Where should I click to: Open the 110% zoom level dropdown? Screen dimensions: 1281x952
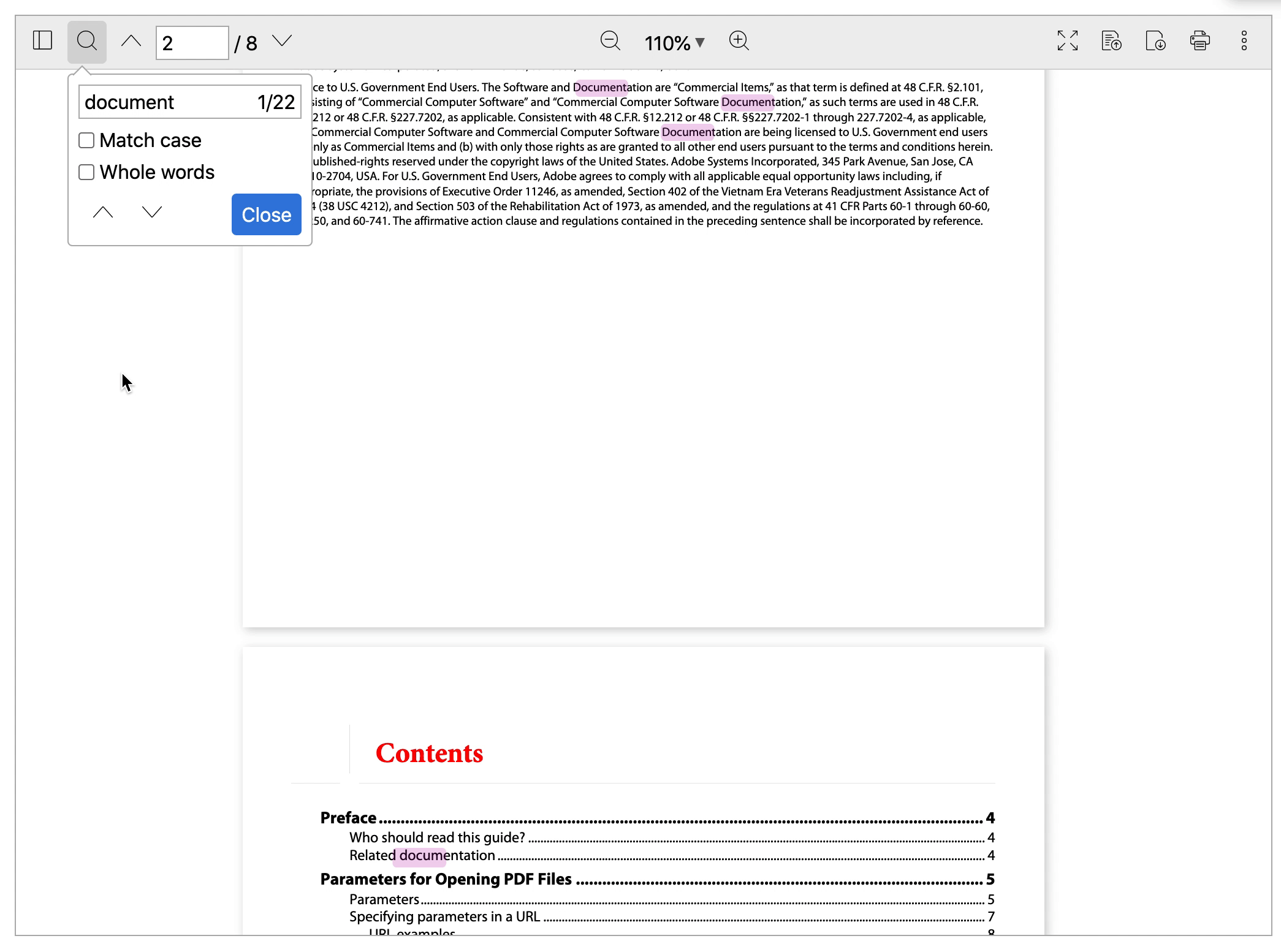674,43
